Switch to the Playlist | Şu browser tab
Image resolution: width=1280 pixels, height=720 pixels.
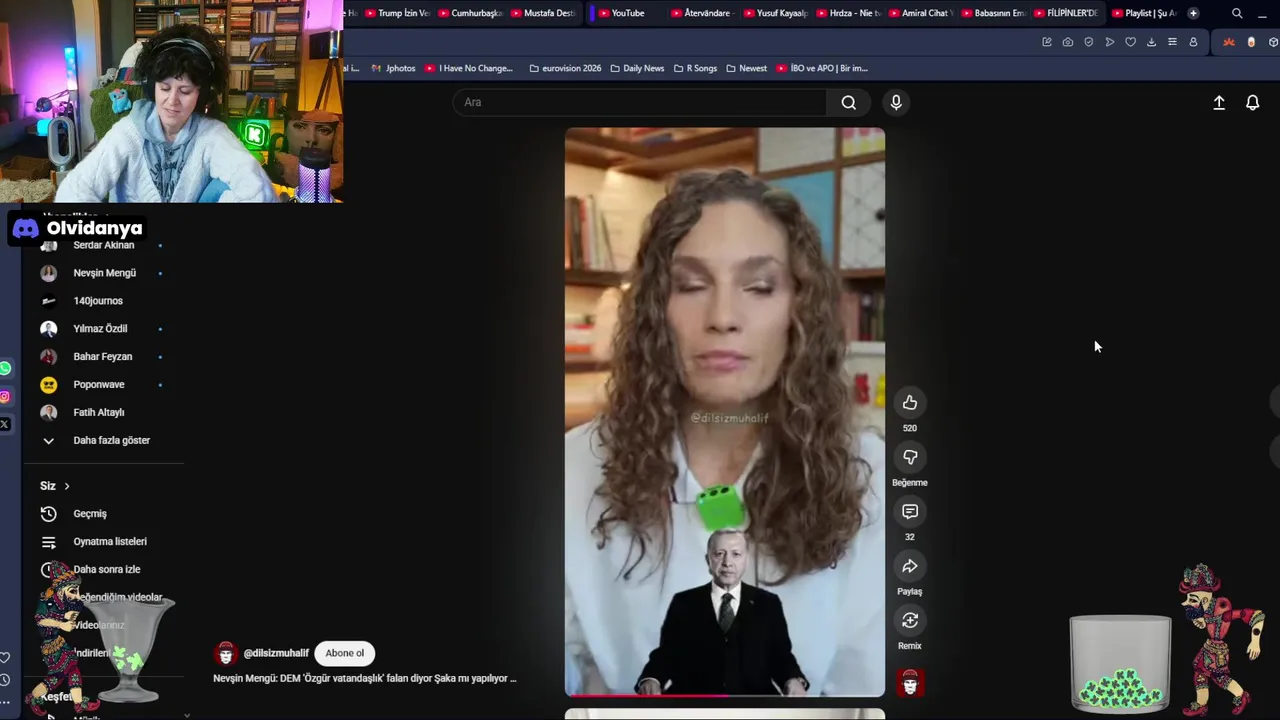(x=1144, y=13)
